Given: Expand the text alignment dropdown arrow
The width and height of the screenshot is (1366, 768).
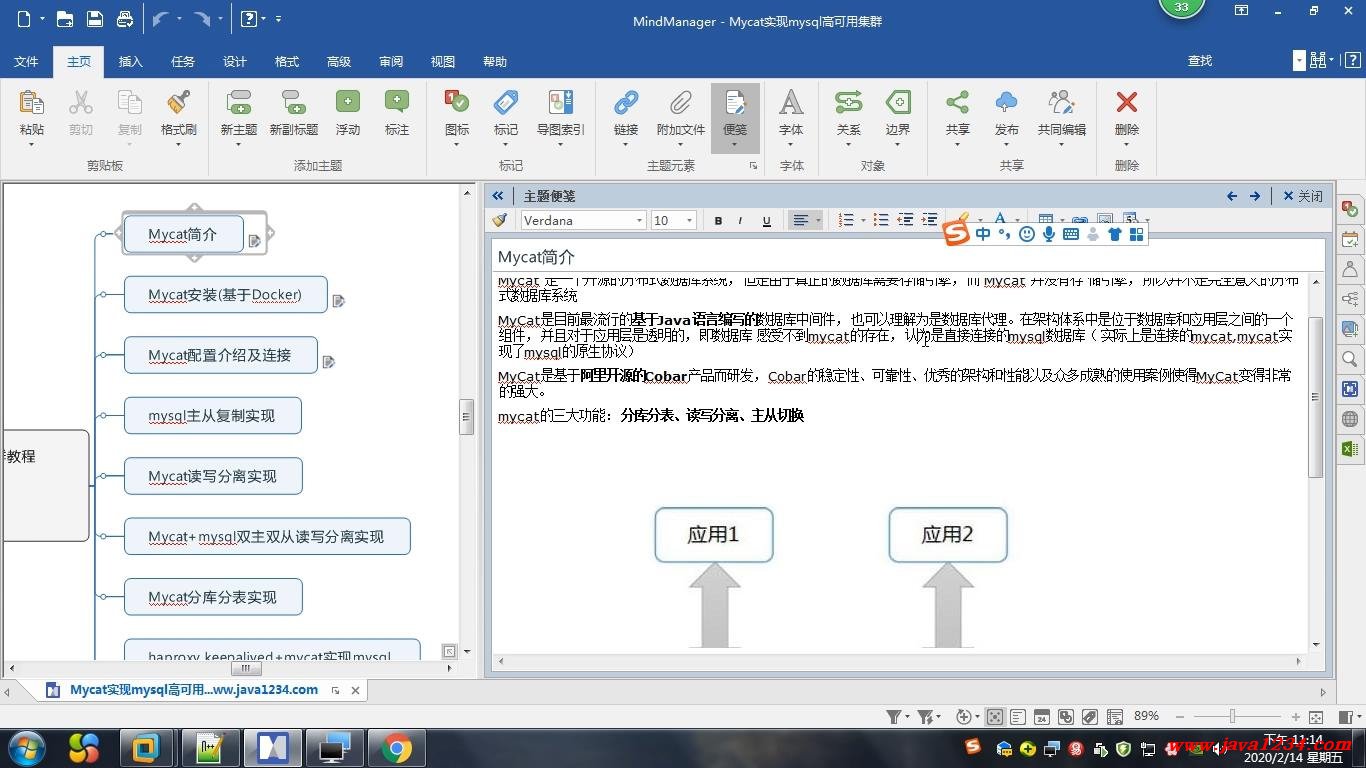Looking at the screenshot, I should (x=818, y=220).
